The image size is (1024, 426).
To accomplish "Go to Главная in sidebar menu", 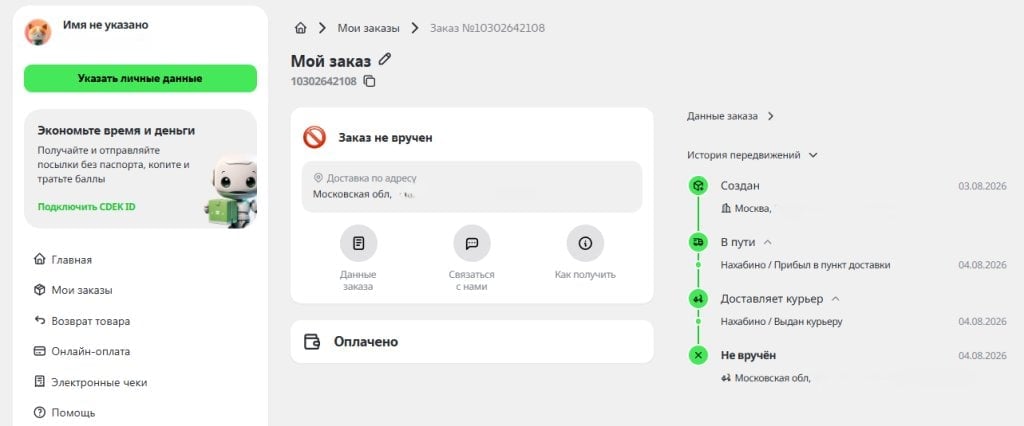I will [72, 259].
